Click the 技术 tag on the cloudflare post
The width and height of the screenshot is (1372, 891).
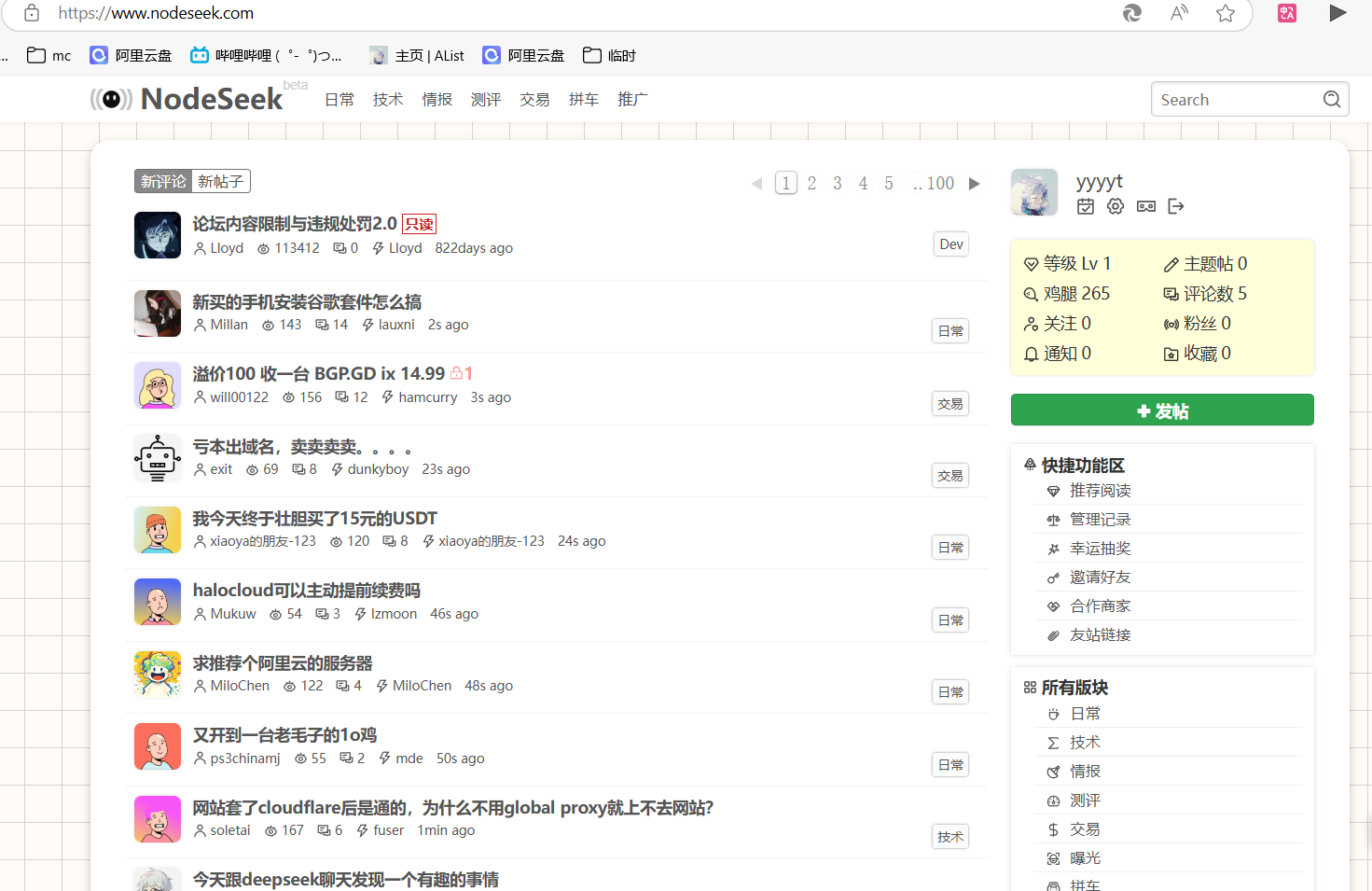tap(950, 837)
